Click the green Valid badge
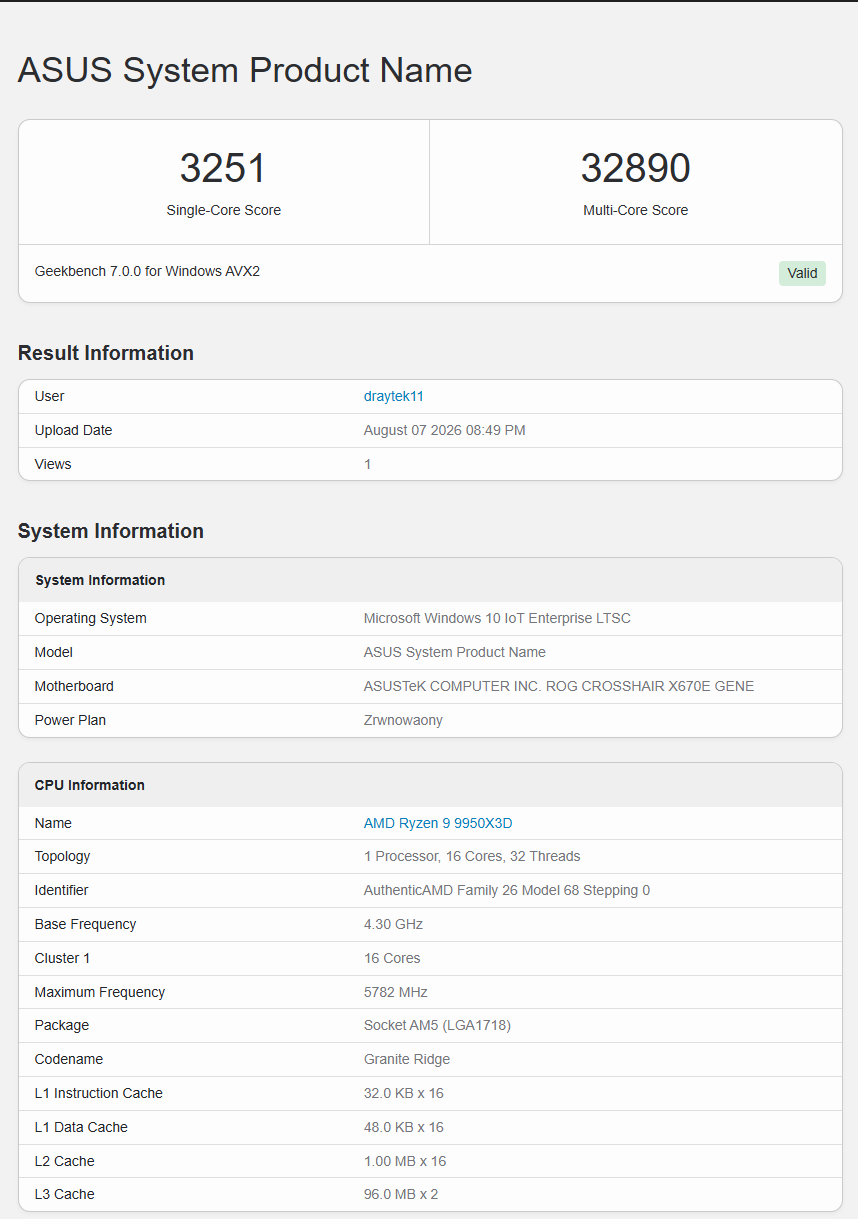The width and height of the screenshot is (858, 1219). [802, 273]
